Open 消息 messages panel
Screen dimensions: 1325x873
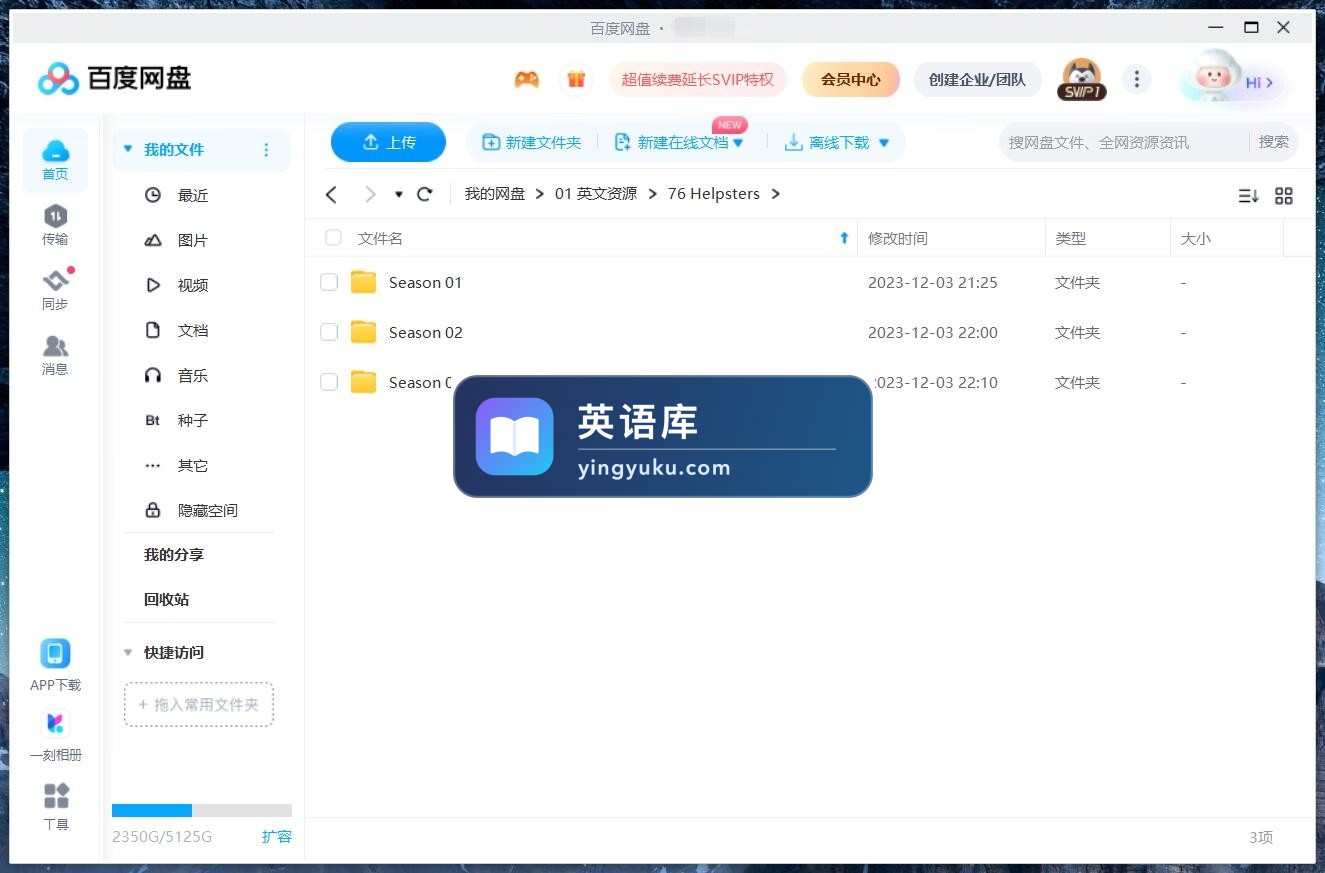pos(55,355)
